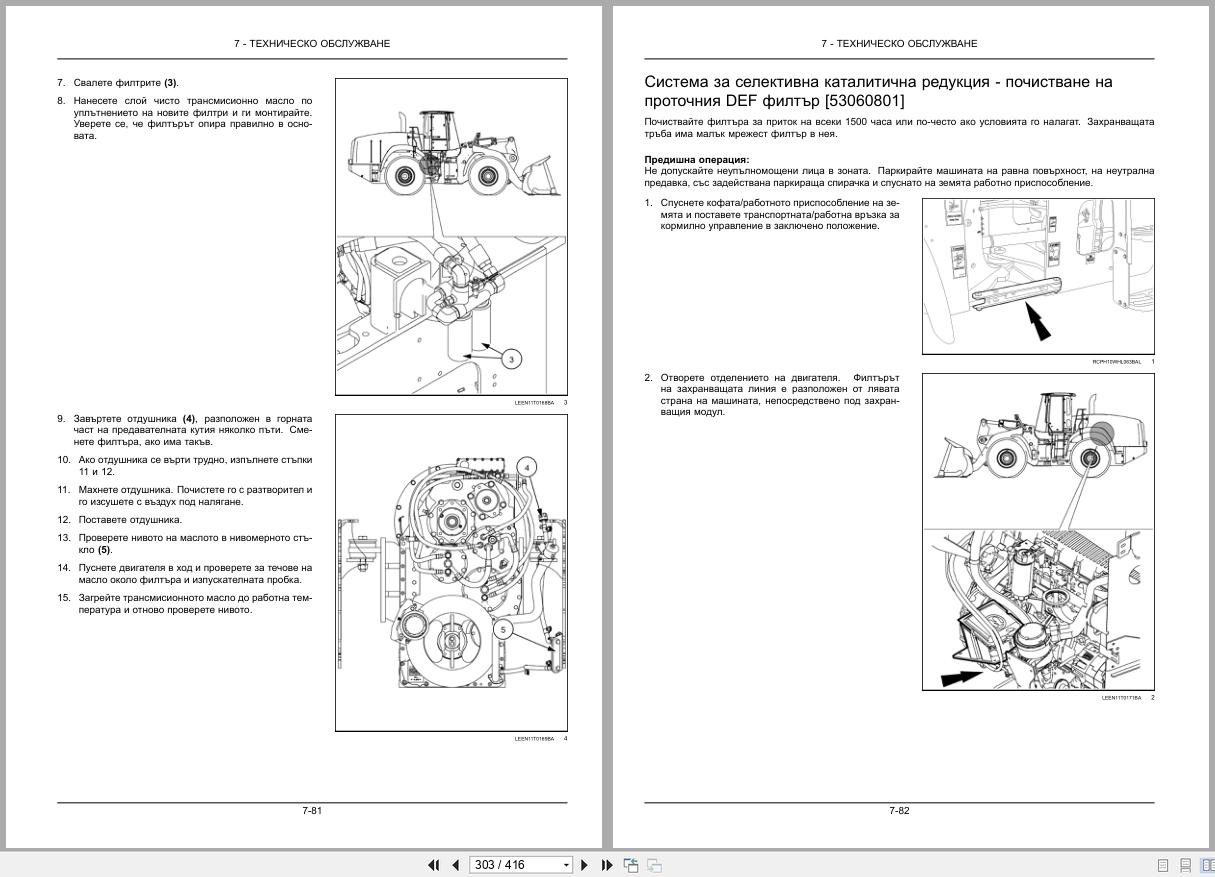Click the heading 'Система за селективна каталитична редукция'
Viewport: 1215px width, 877px height.
coord(878,91)
